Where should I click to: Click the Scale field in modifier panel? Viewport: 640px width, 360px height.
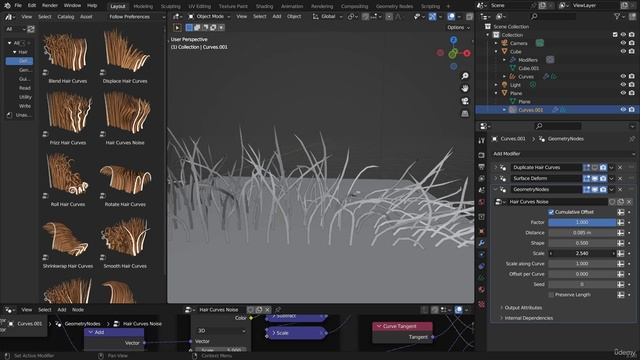pos(582,253)
